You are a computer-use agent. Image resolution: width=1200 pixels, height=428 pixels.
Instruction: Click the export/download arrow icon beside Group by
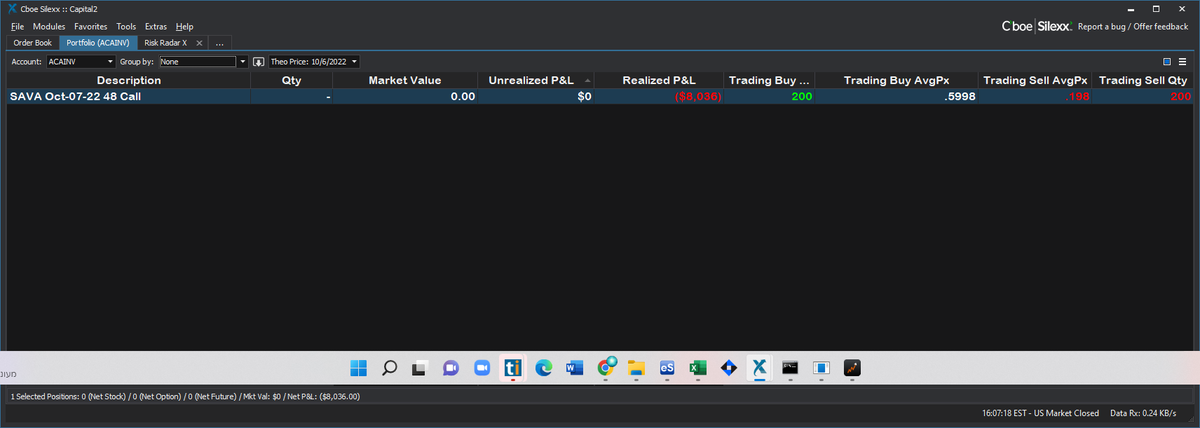click(x=258, y=62)
